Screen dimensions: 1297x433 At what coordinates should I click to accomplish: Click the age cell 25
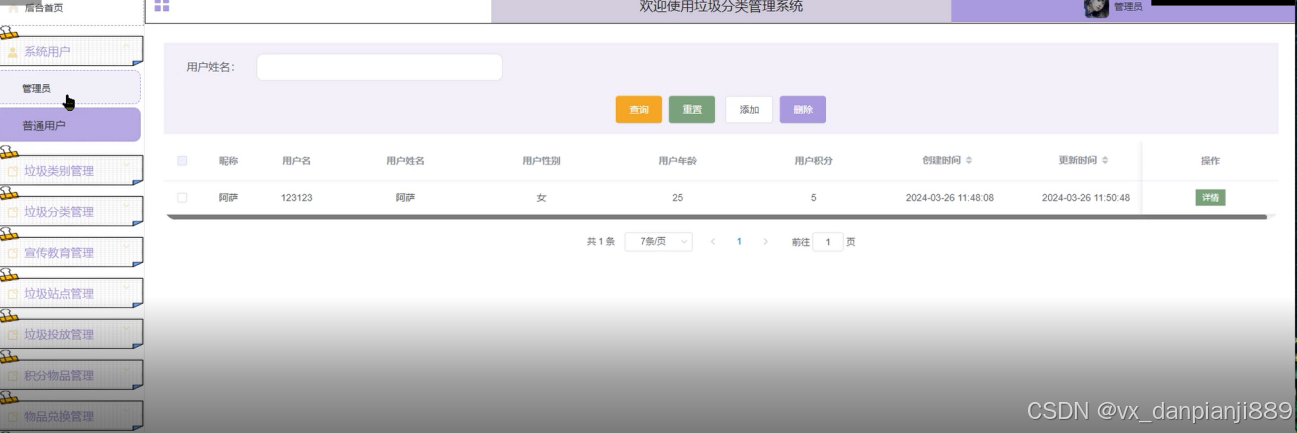tap(678, 198)
